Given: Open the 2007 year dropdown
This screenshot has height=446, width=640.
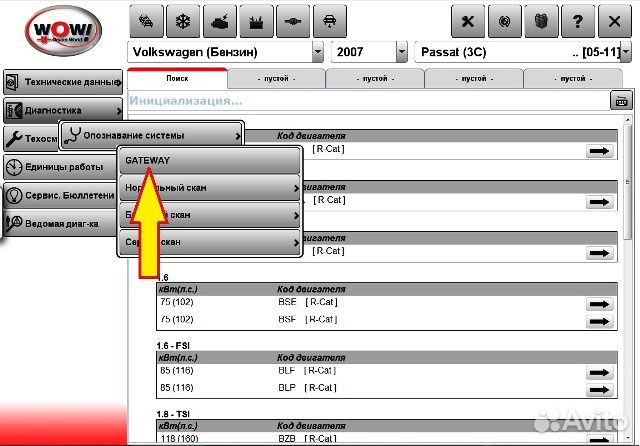Looking at the screenshot, I should [402, 51].
